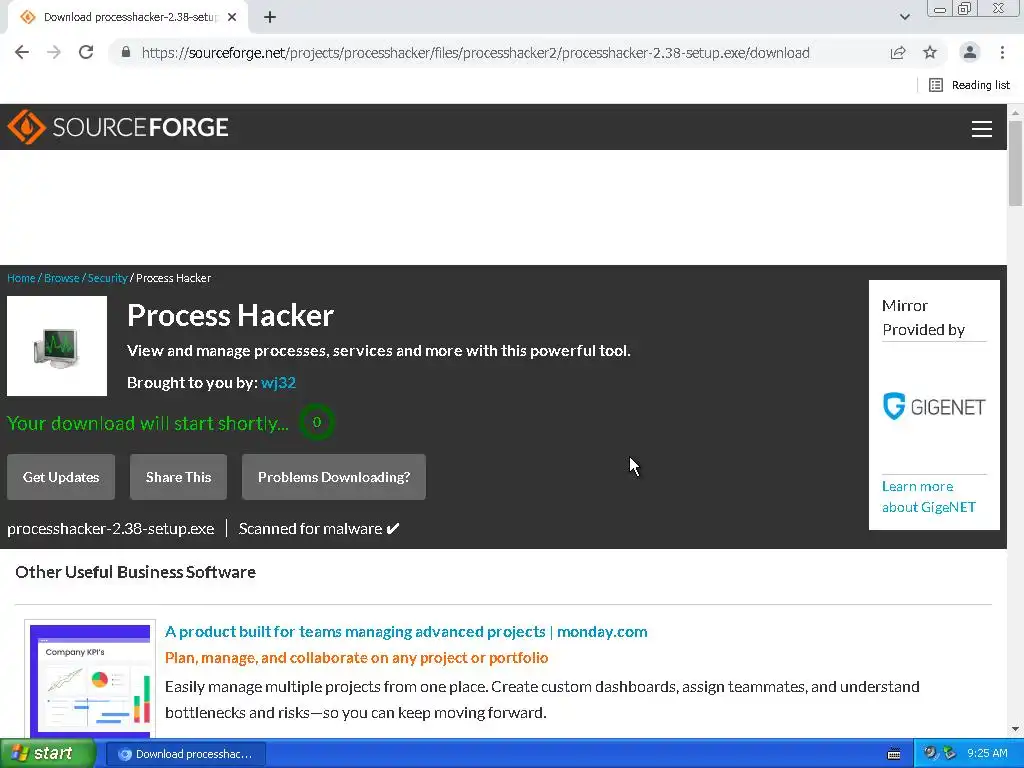The image size is (1024, 768).
Task: Click the first system tray icon
Action: (x=931, y=754)
